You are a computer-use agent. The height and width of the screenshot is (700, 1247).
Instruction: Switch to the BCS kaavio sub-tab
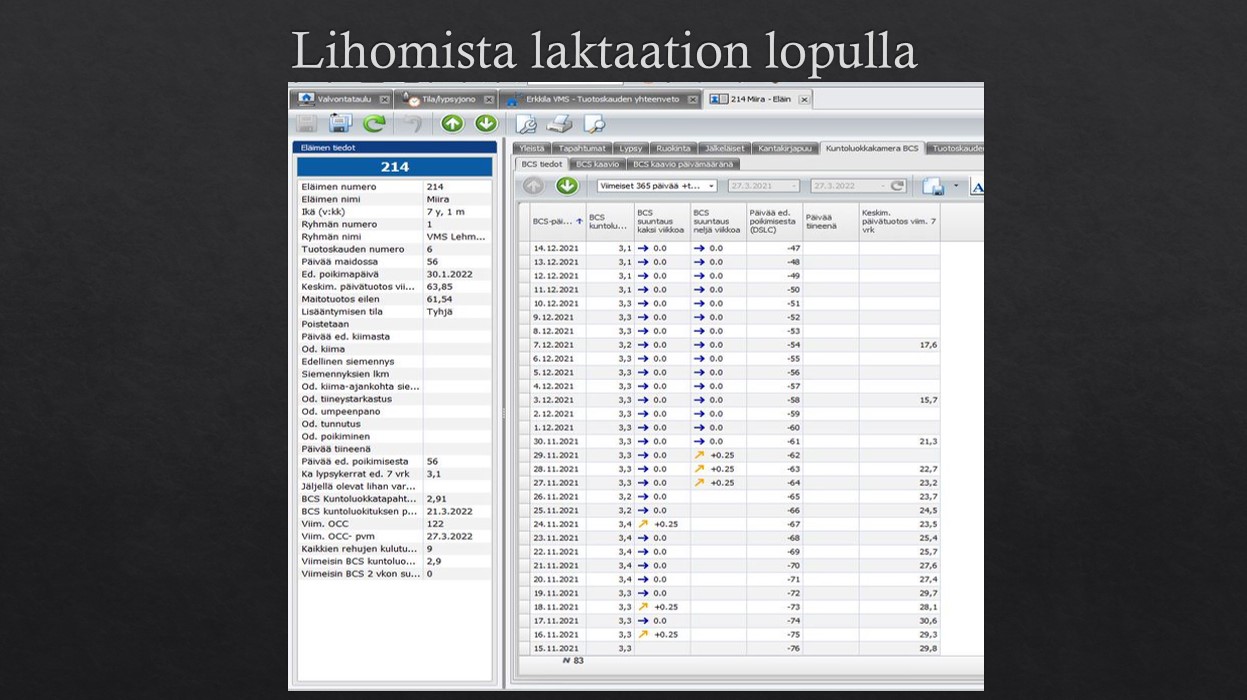click(x=598, y=164)
